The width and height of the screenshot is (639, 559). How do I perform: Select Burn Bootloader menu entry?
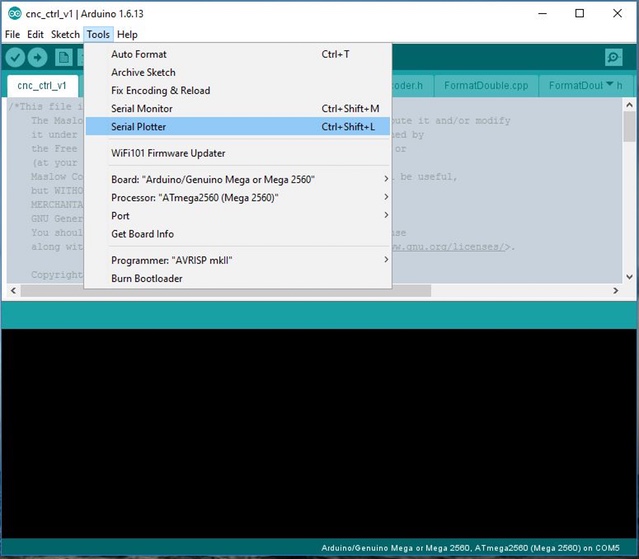[x=238, y=278]
